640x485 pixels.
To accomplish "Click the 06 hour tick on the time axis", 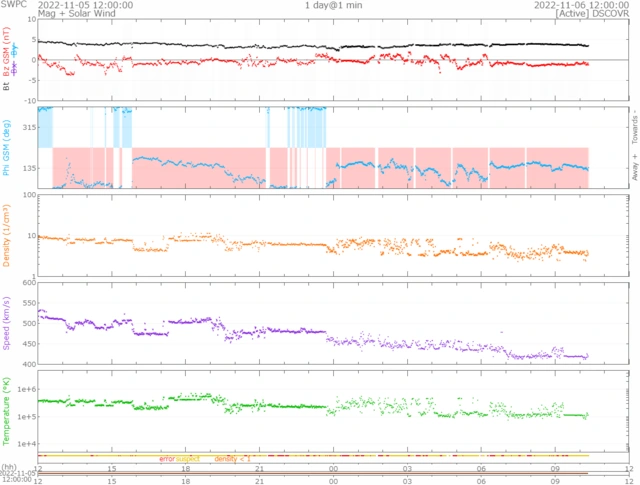I will click(481, 468).
